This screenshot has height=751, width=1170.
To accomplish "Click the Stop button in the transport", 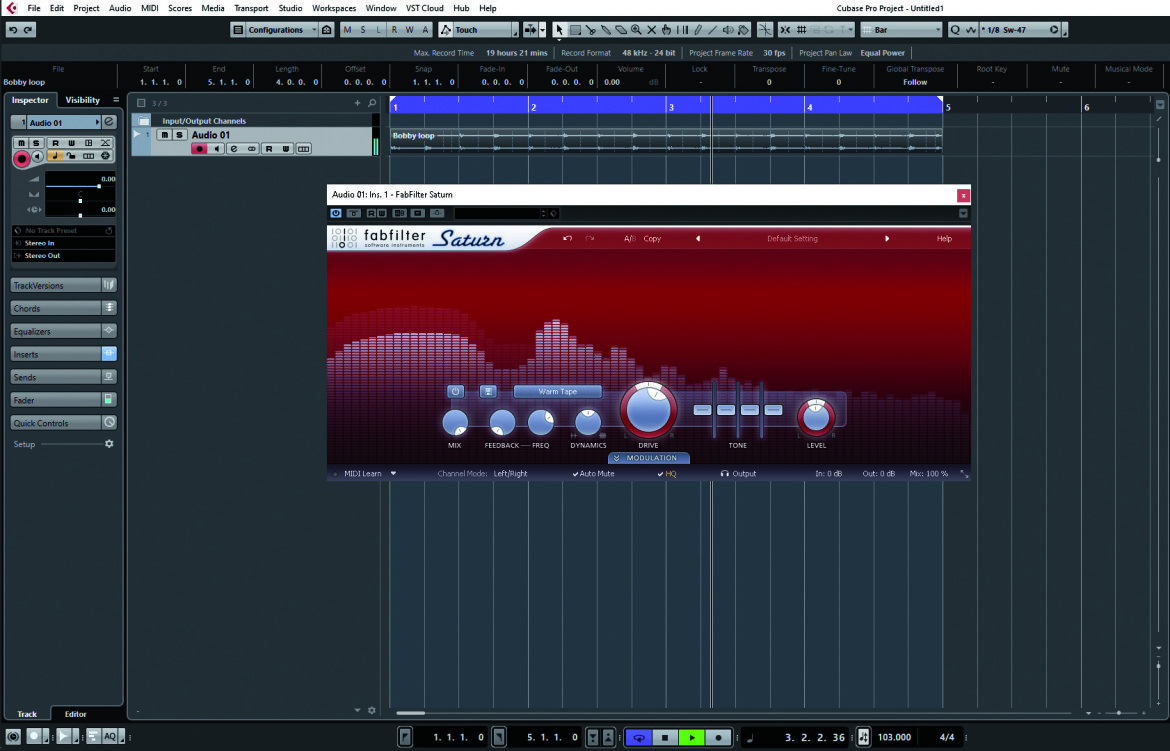I will click(x=665, y=738).
